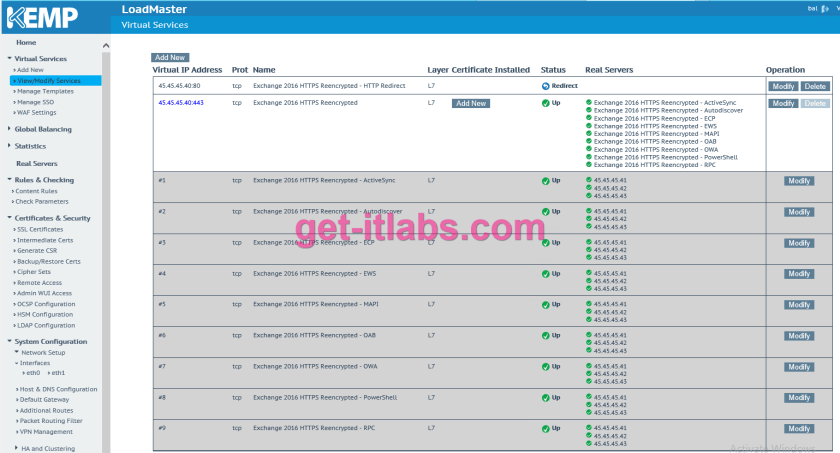Open SSL Certificates page
840x453 pixels.
[40, 229]
